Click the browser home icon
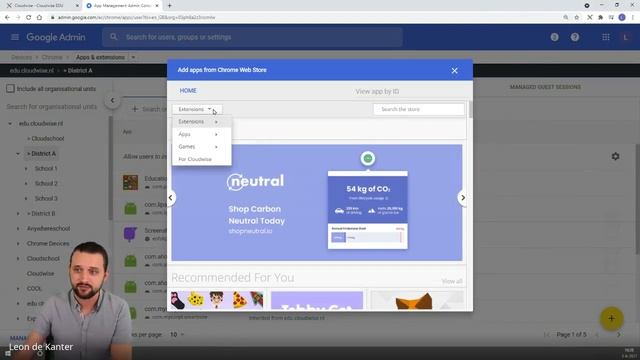The image size is (640, 360). [x=39, y=18]
